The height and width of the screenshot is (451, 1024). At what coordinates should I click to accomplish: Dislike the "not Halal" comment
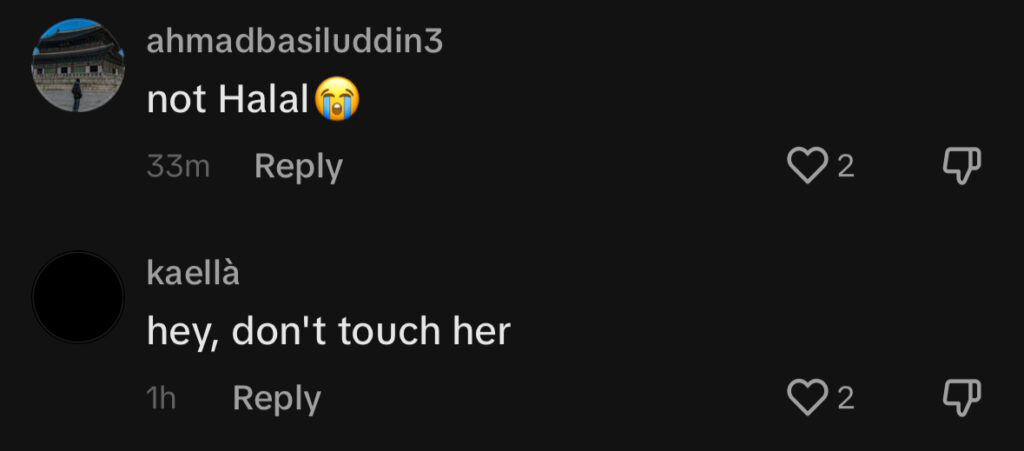[x=961, y=166]
